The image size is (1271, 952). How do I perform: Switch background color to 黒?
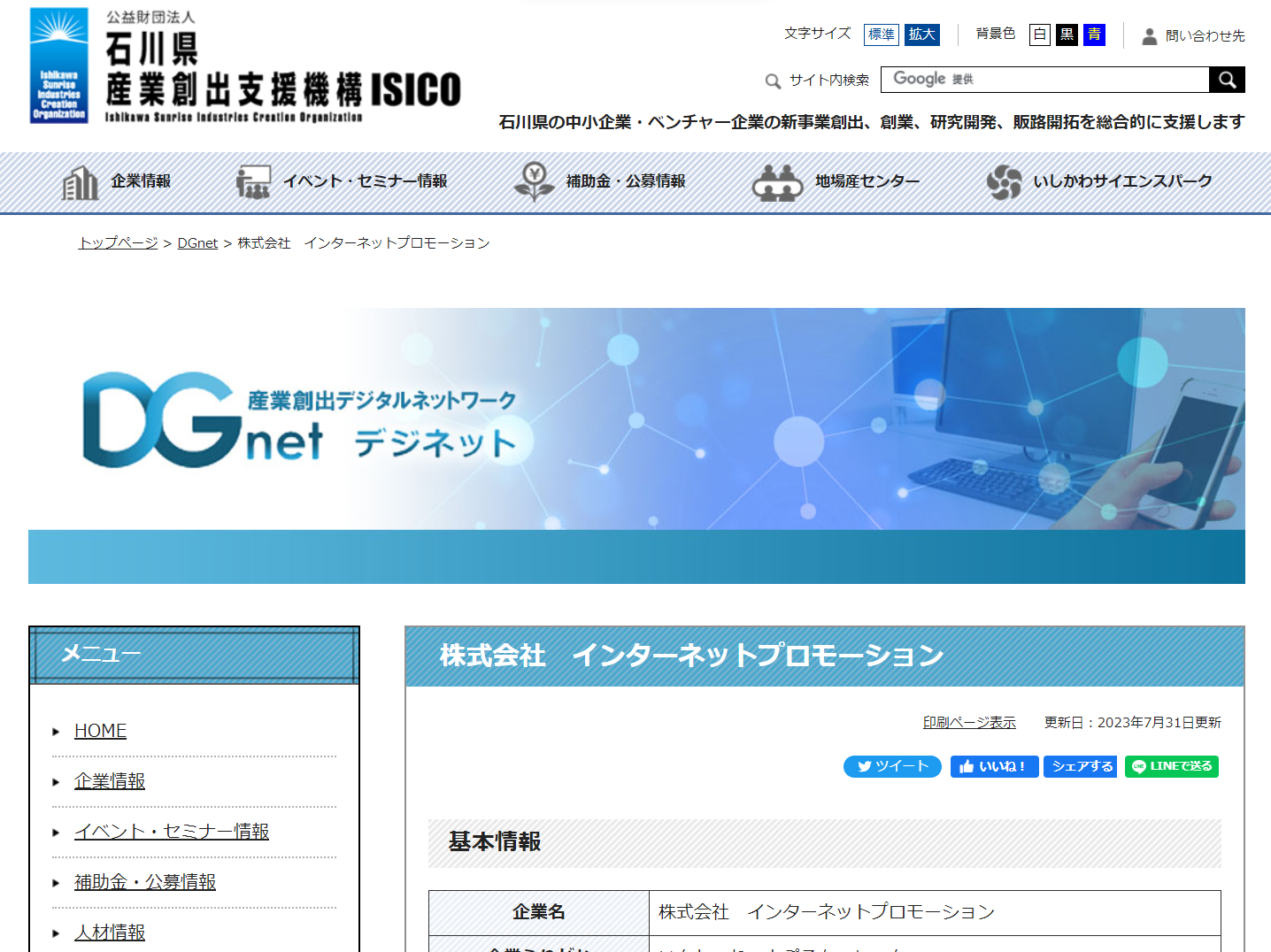pyautogui.click(x=1067, y=35)
